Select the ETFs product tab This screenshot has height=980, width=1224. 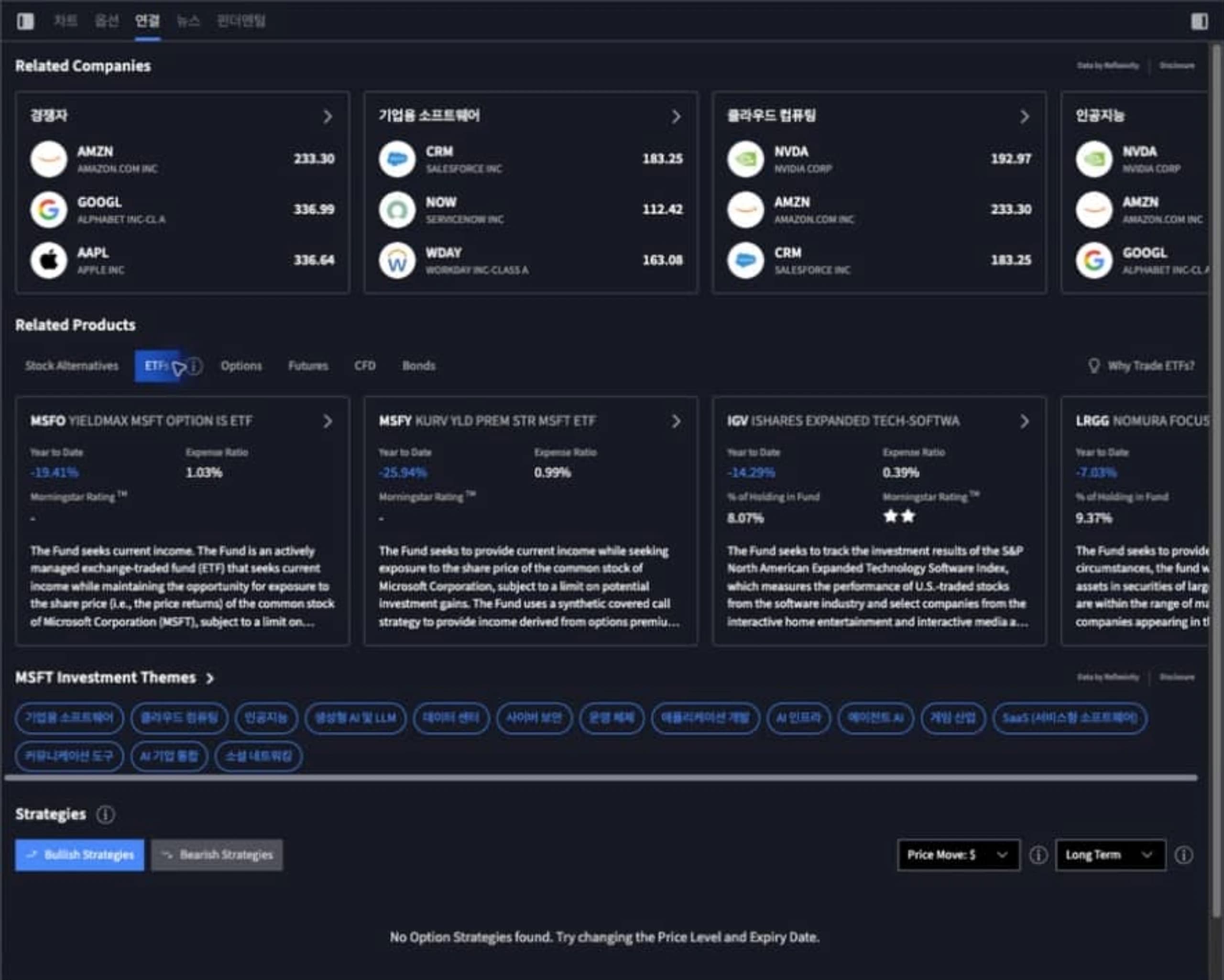coord(157,366)
